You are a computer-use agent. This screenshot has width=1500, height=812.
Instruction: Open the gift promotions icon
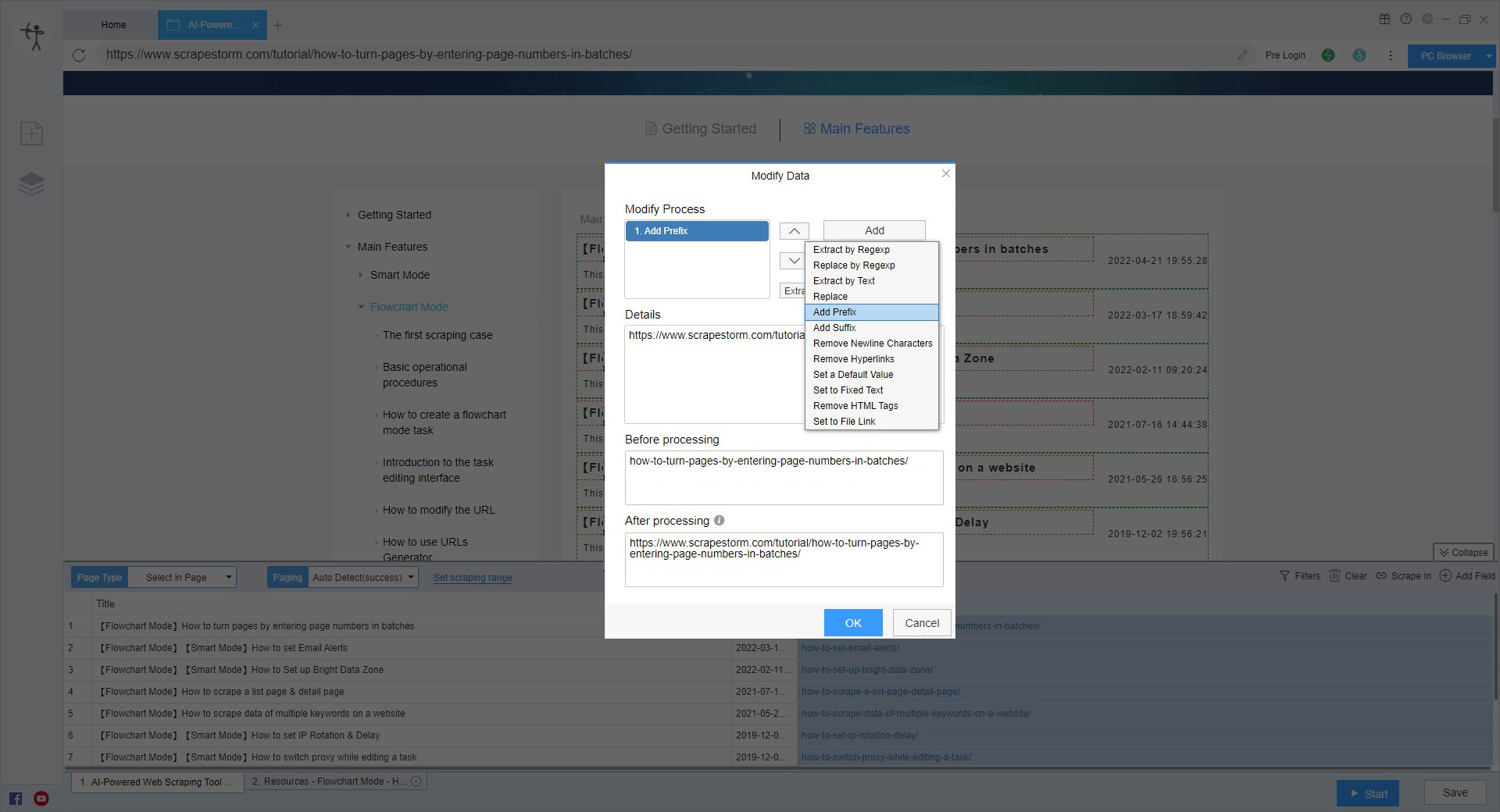1384,19
